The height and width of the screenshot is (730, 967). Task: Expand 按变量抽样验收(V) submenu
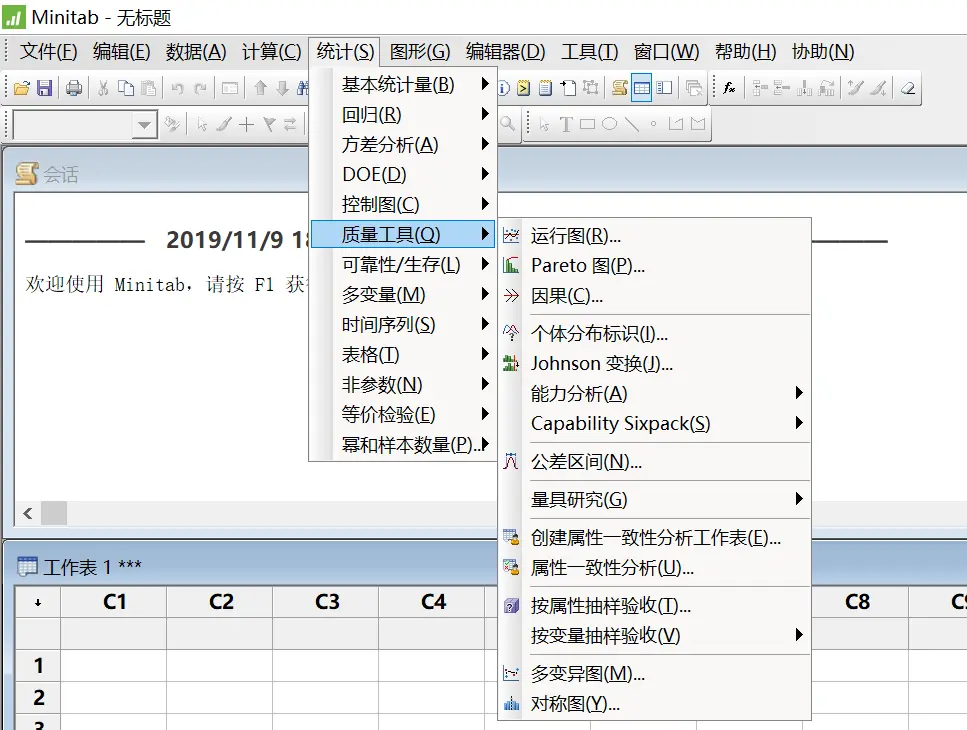[654, 636]
